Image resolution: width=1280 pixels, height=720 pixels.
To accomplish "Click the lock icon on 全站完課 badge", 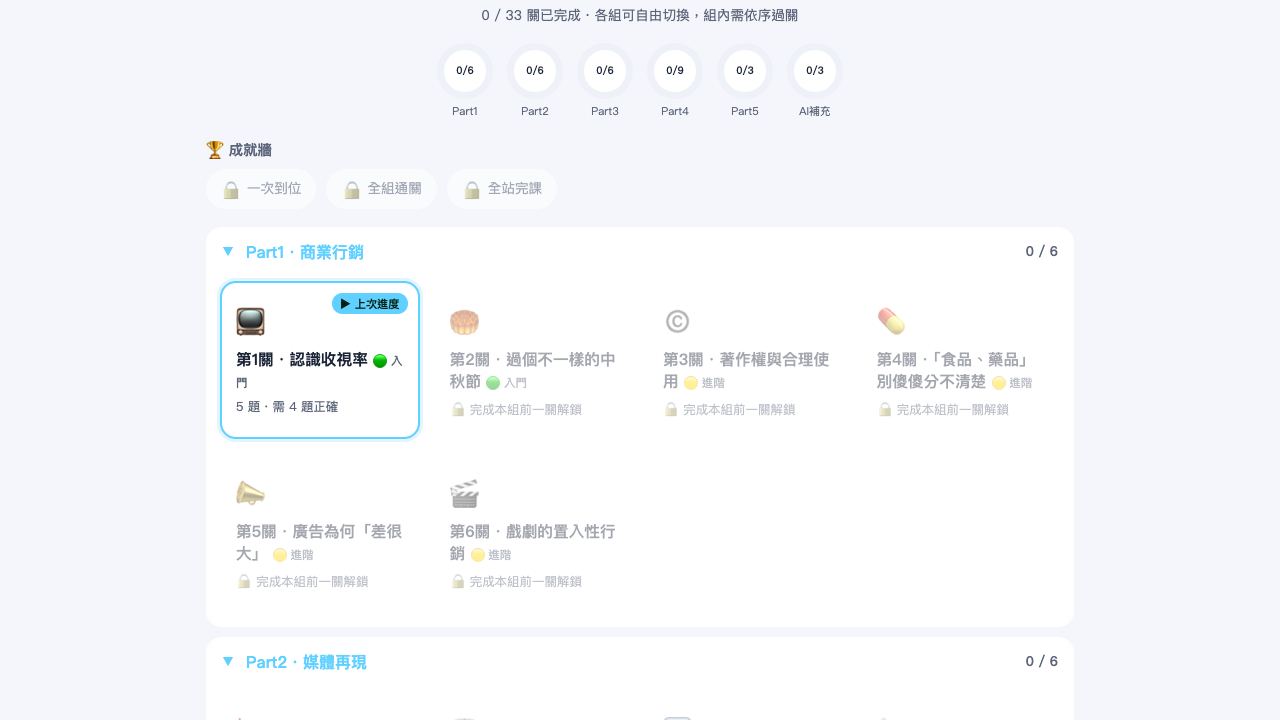I will 471,189.
